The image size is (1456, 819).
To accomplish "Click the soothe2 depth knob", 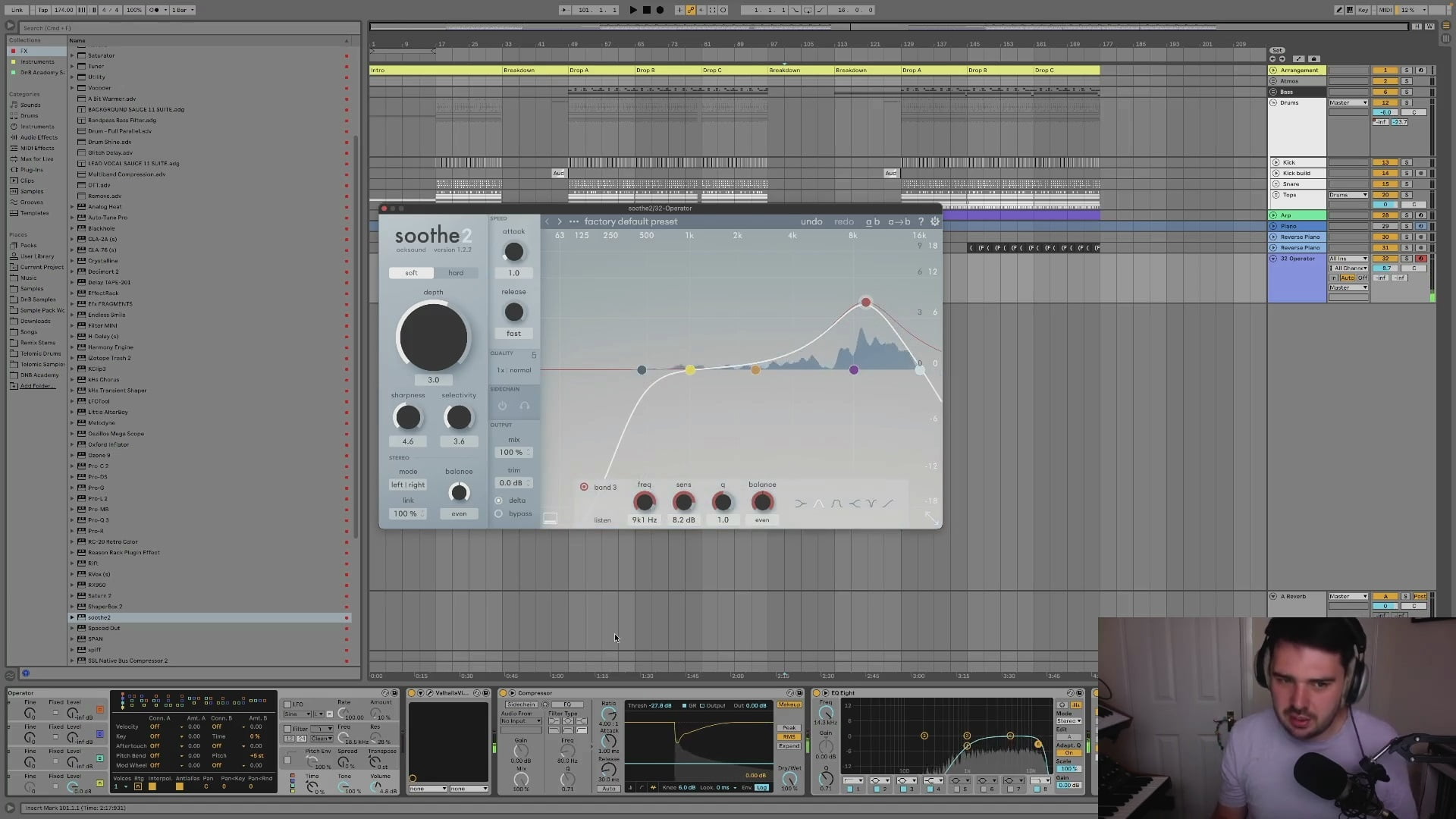I will 433,337.
